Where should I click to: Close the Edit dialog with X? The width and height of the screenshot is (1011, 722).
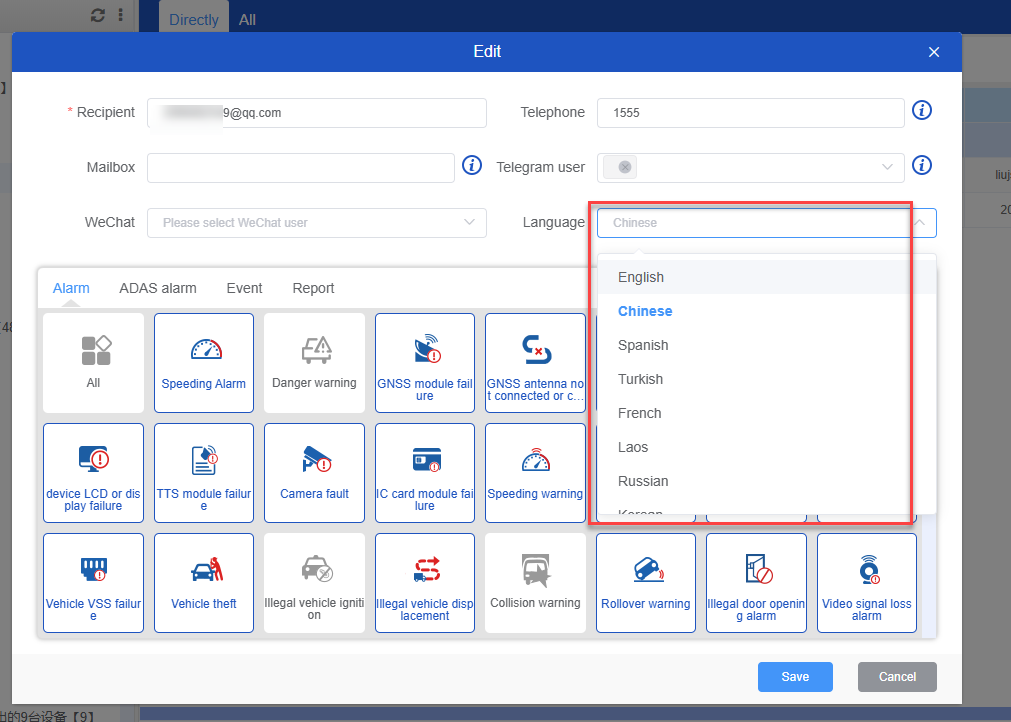coord(934,52)
